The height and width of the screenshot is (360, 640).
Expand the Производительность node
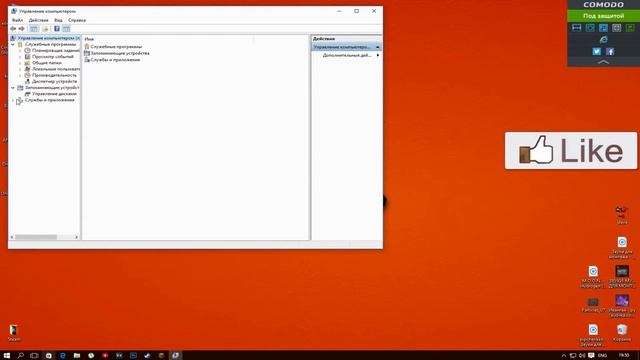(x=20, y=75)
